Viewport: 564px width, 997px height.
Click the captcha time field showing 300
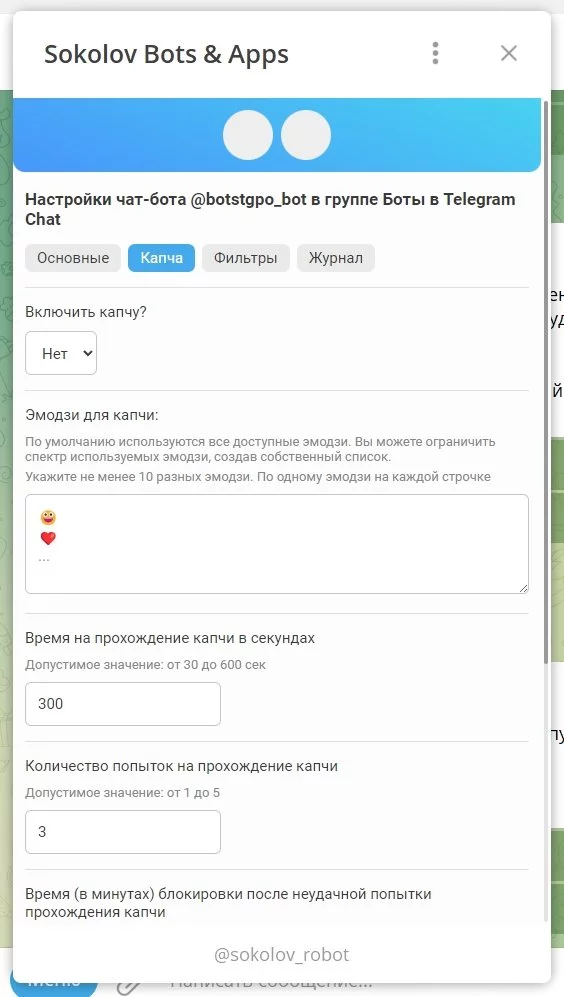tap(123, 704)
